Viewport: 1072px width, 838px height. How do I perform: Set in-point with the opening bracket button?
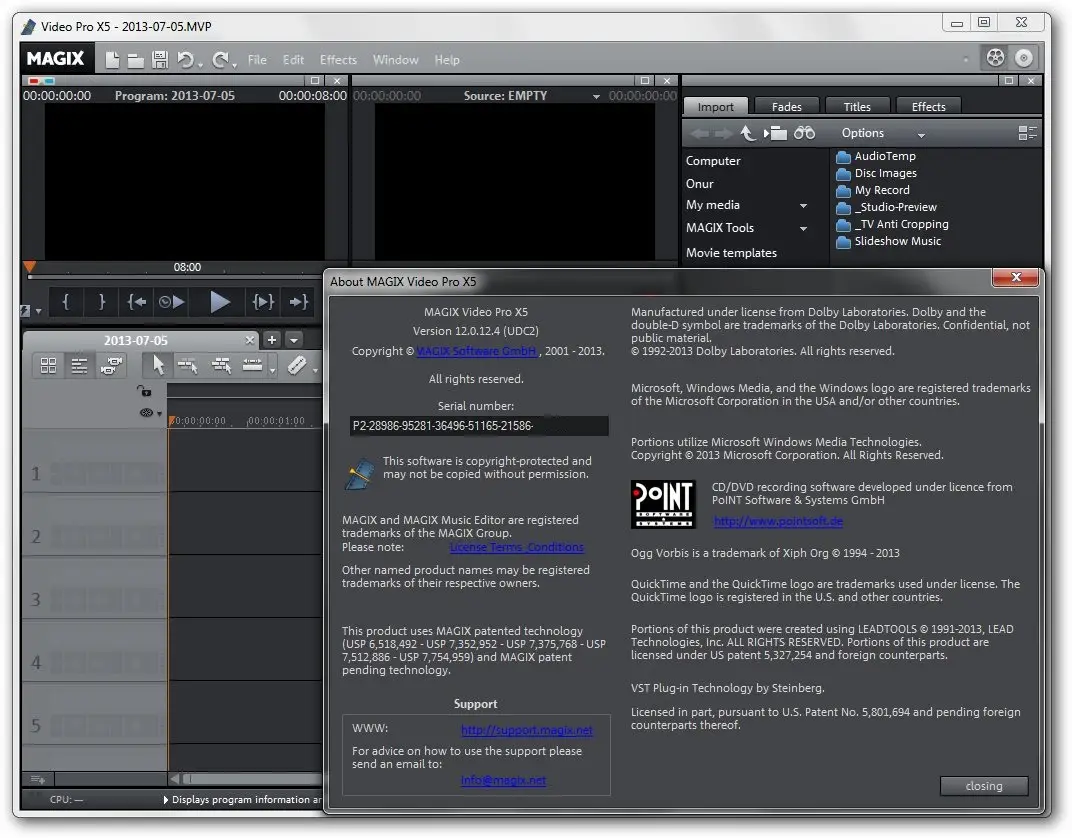point(66,301)
